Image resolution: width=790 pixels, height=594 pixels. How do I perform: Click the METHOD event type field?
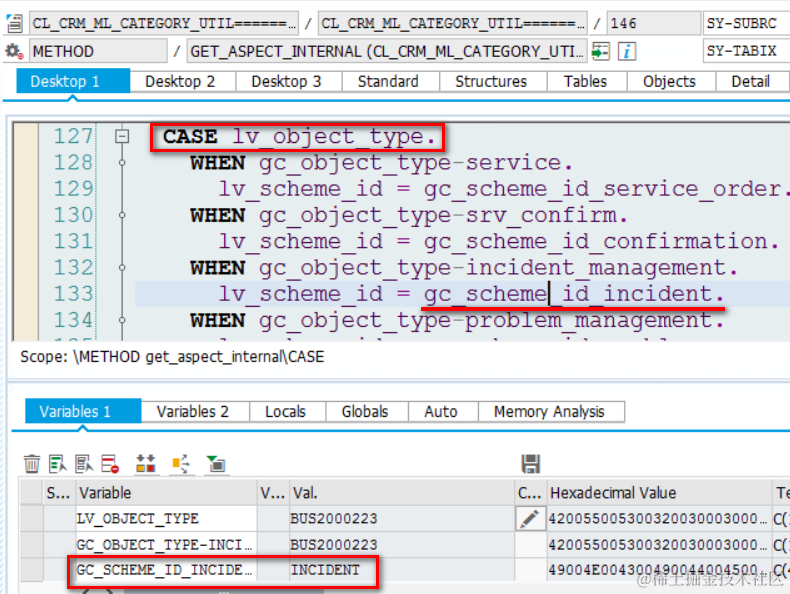coord(98,51)
